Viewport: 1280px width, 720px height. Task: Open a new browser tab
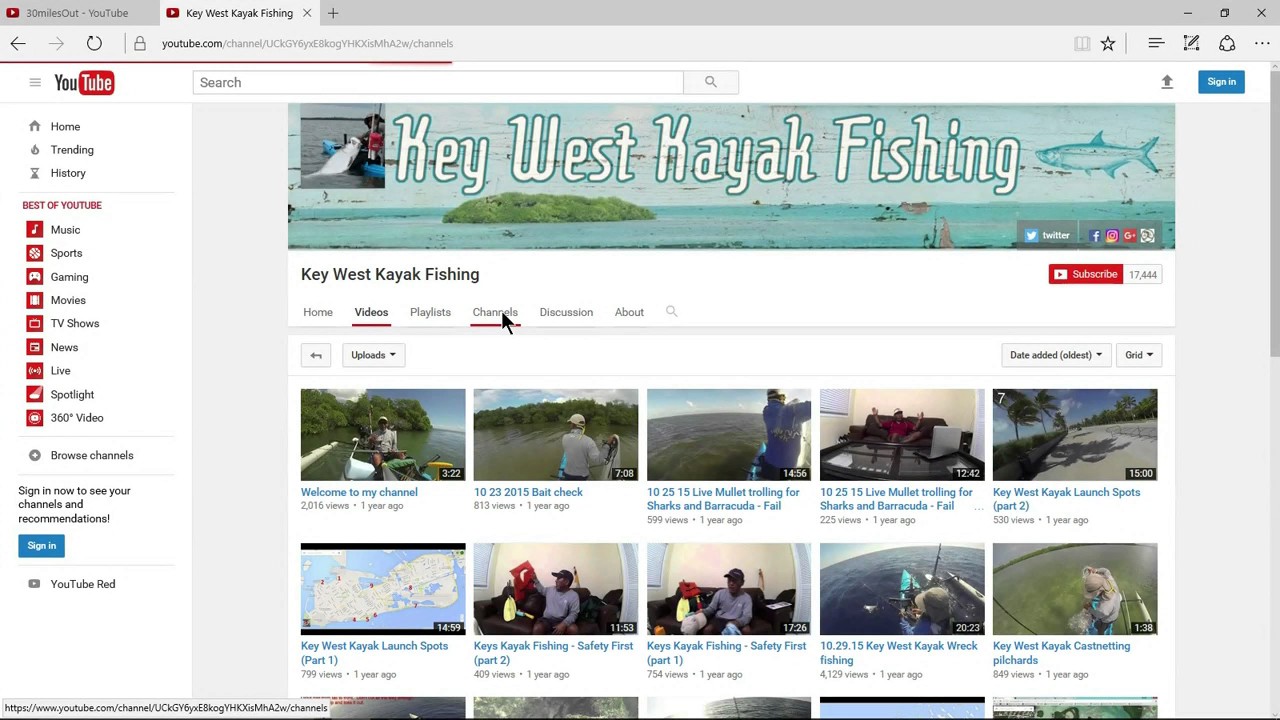tap(333, 13)
